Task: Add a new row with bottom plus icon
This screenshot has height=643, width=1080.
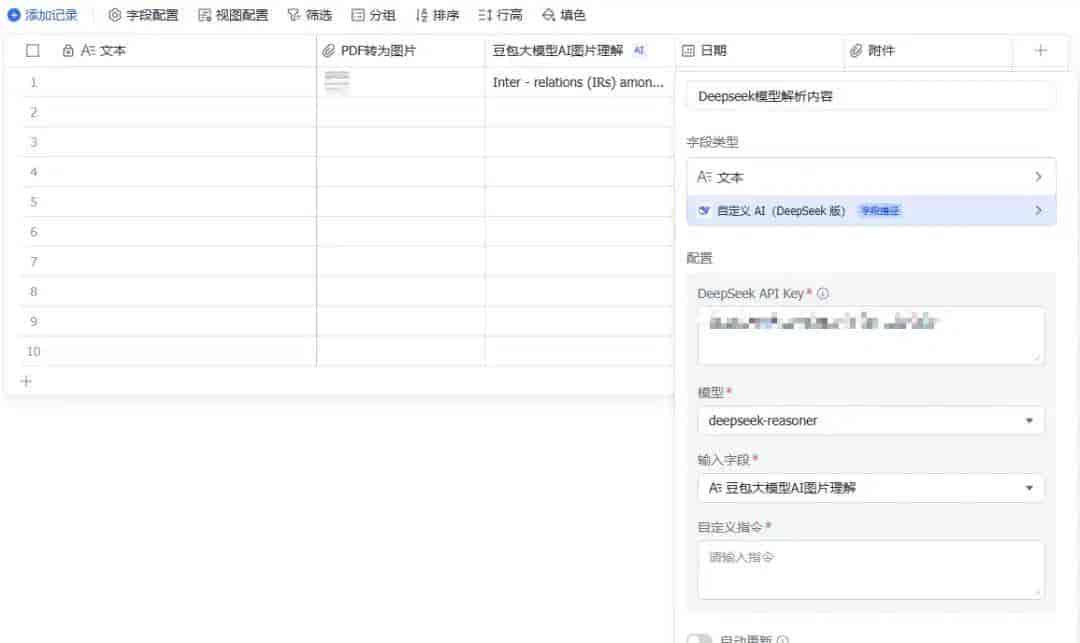Action: (26, 381)
